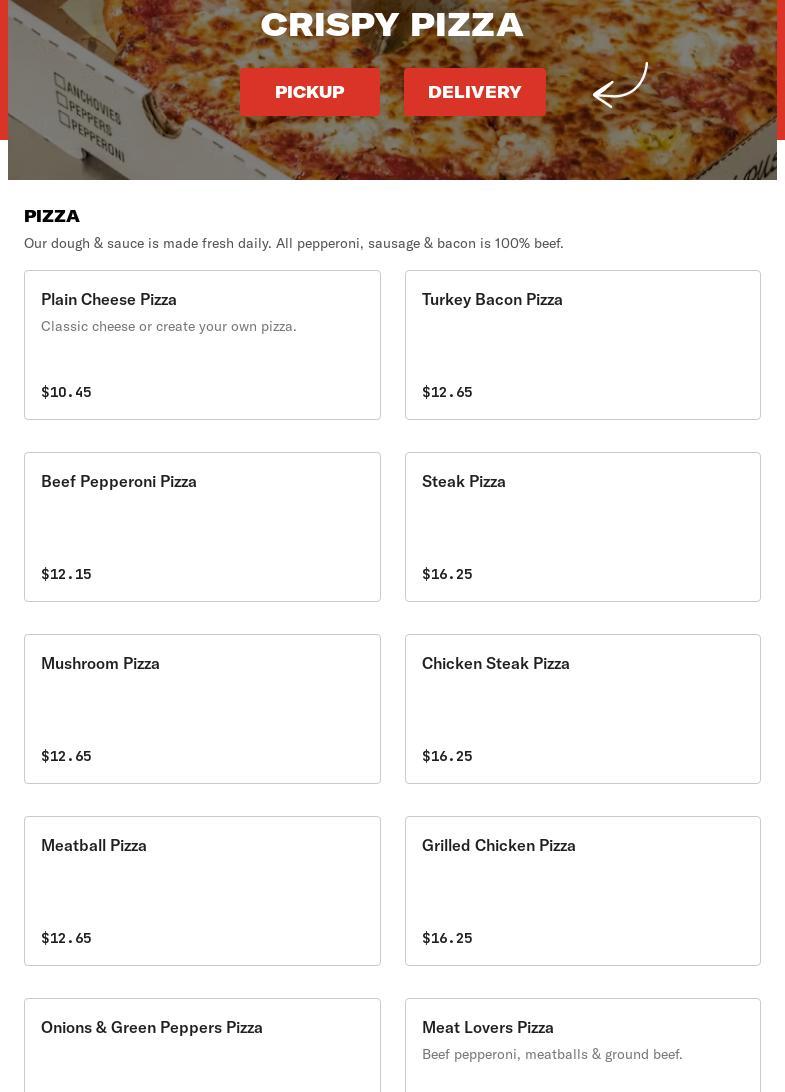Click the PICKUP button
Viewport: 785px width, 1092px height.
click(x=310, y=92)
